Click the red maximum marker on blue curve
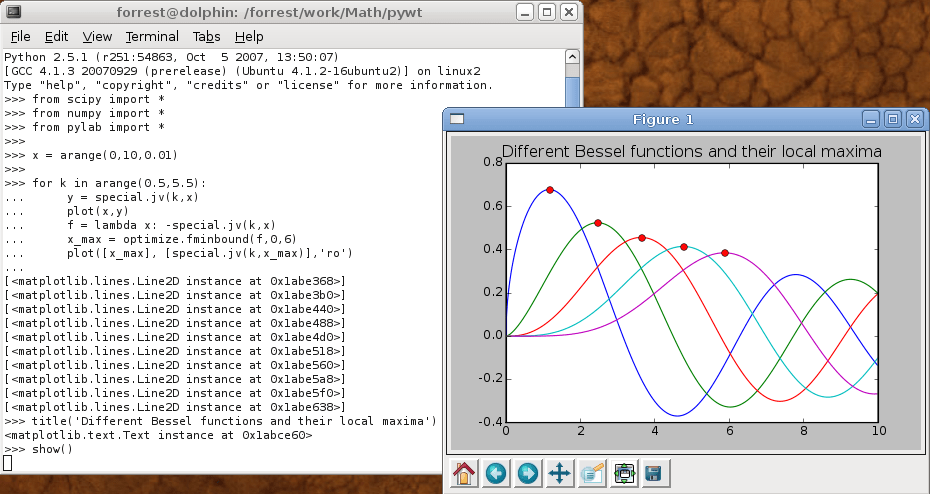 coord(550,189)
